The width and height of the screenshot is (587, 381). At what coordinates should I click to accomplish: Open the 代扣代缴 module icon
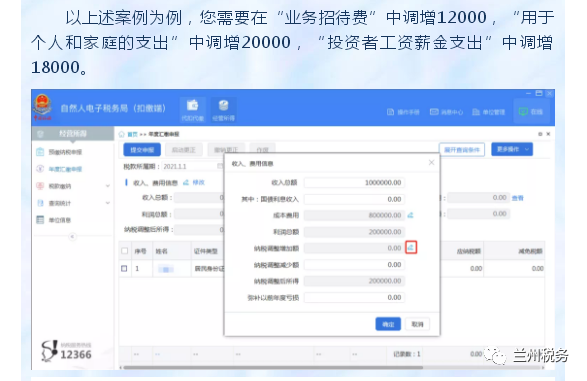(x=192, y=110)
